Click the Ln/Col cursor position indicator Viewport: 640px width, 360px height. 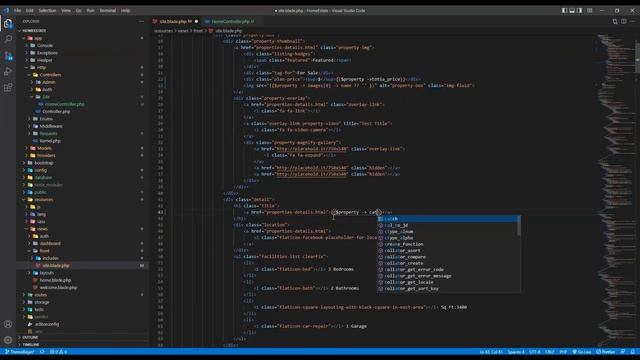491,352
